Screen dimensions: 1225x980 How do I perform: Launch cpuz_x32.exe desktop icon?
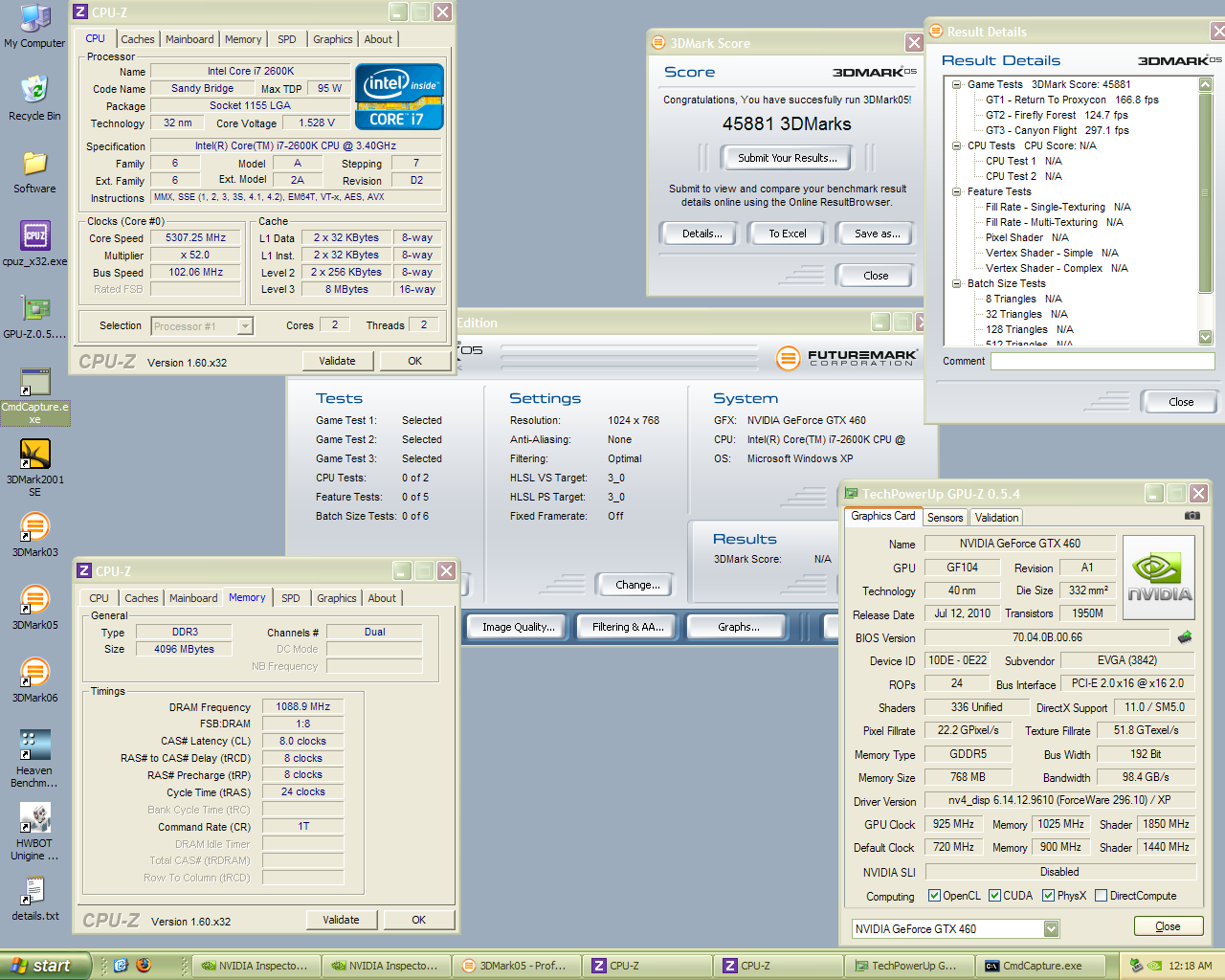click(34, 243)
